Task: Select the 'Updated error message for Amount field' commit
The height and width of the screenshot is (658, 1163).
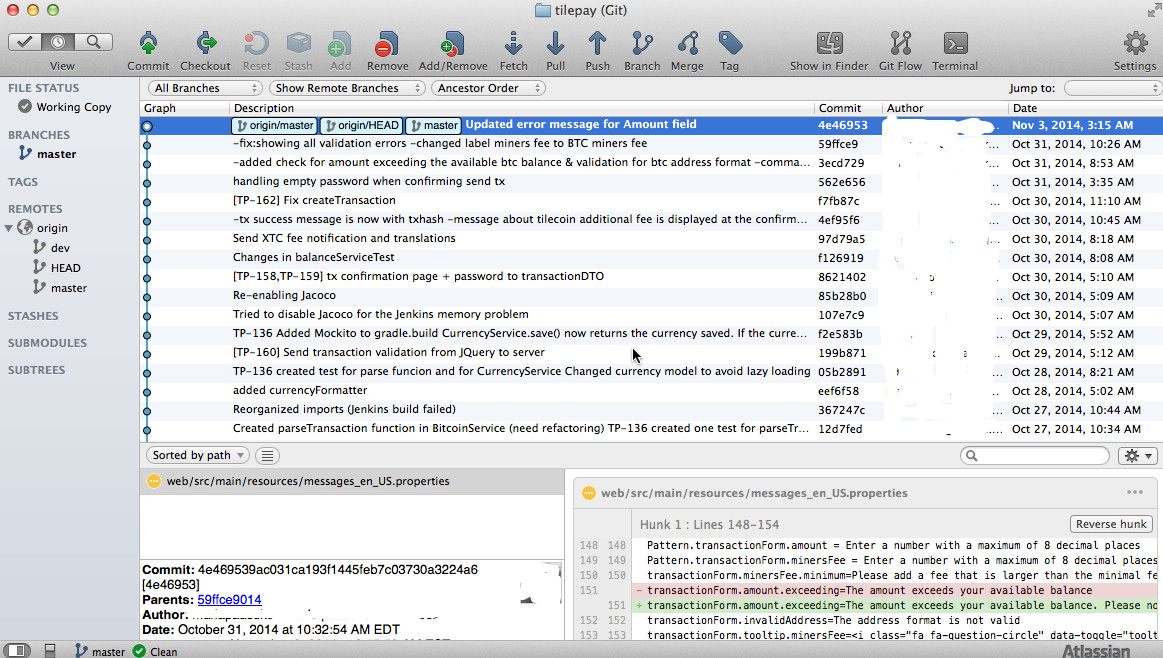Action: (x=651, y=125)
